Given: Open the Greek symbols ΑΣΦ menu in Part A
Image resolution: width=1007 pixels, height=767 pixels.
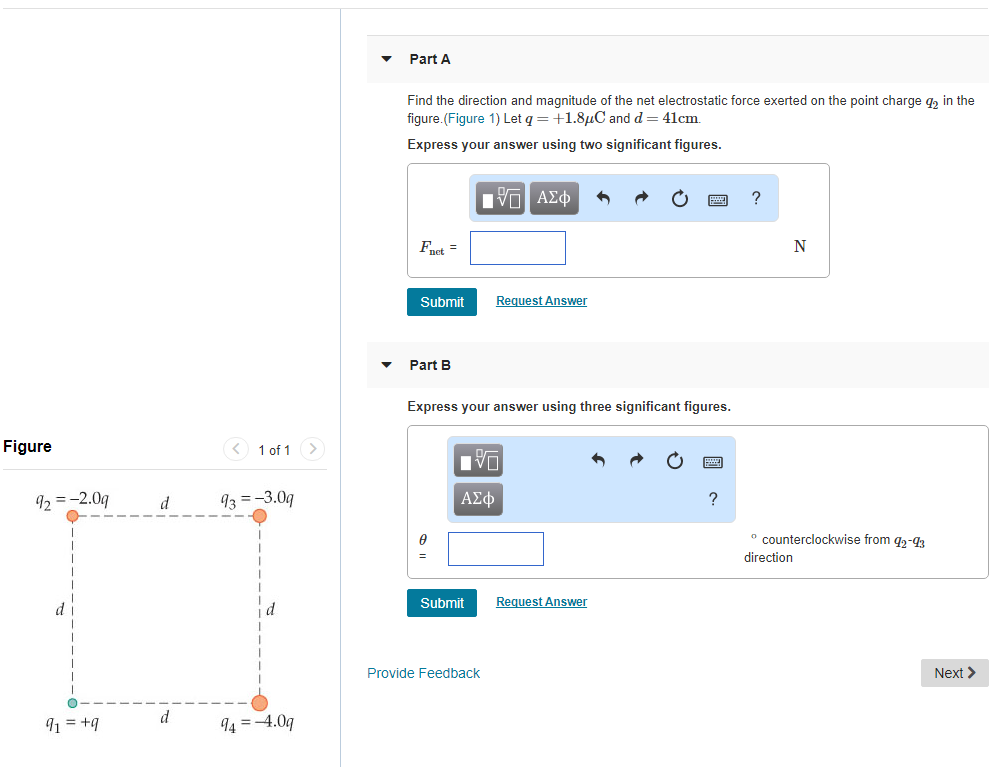Looking at the screenshot, I should pos(554,198).
